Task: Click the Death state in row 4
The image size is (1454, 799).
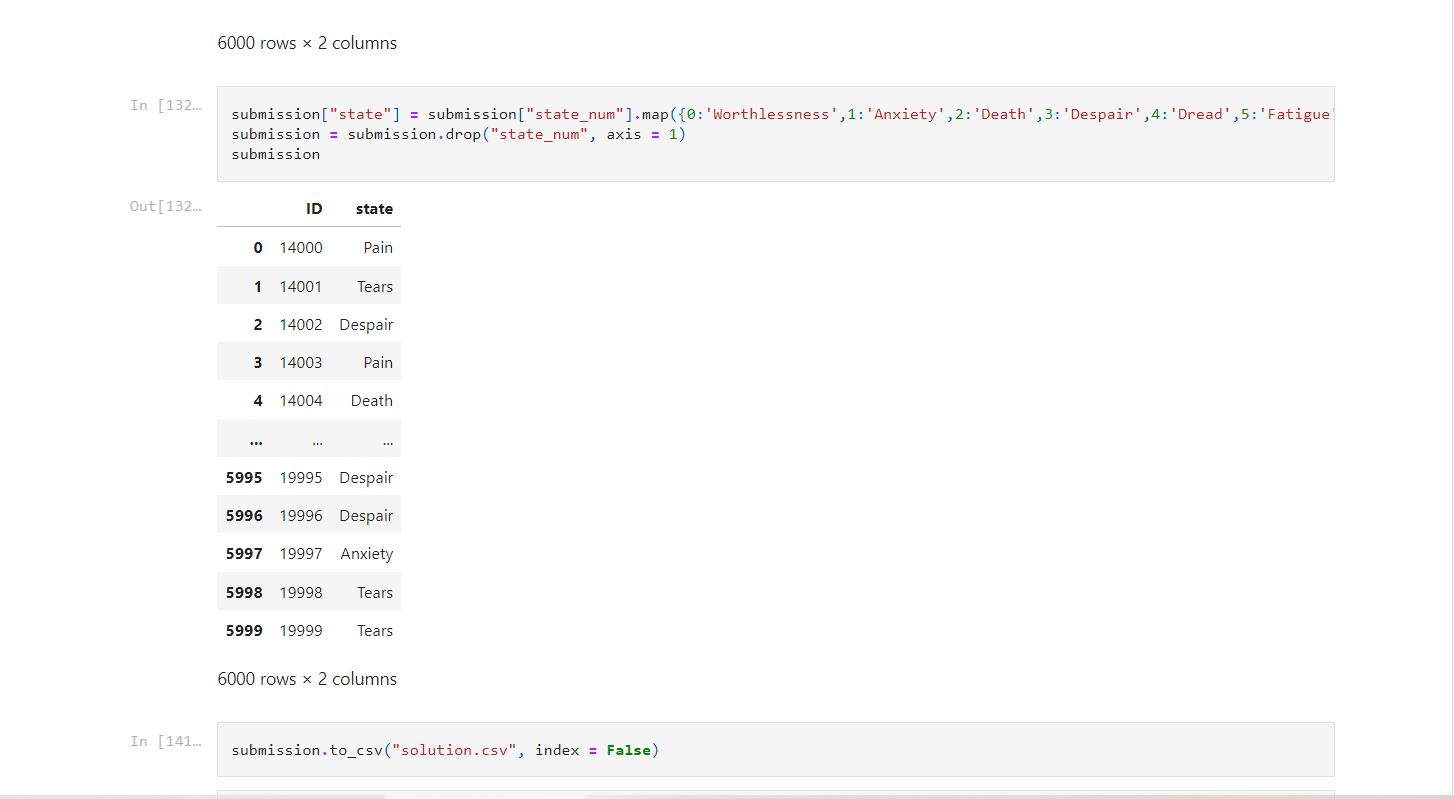Action: point(372,400)
